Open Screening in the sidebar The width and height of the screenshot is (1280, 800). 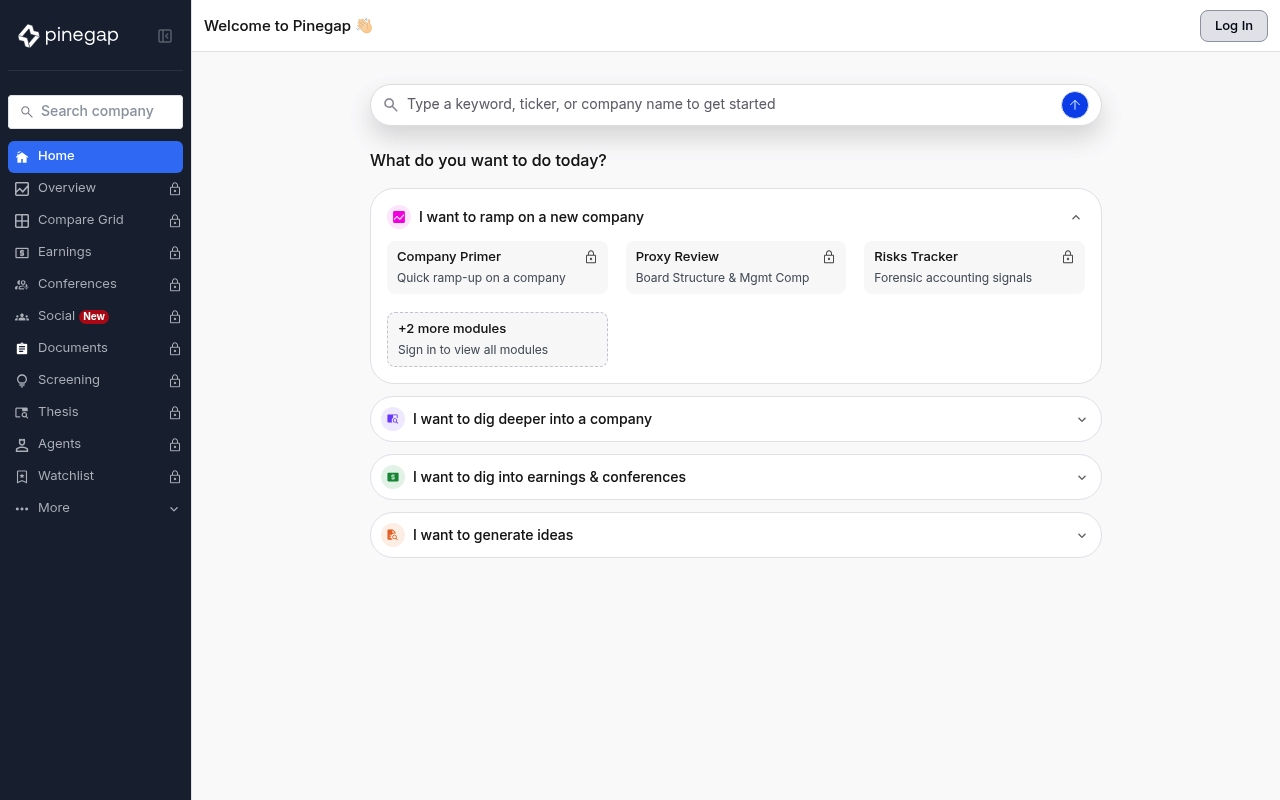point(95,381)
